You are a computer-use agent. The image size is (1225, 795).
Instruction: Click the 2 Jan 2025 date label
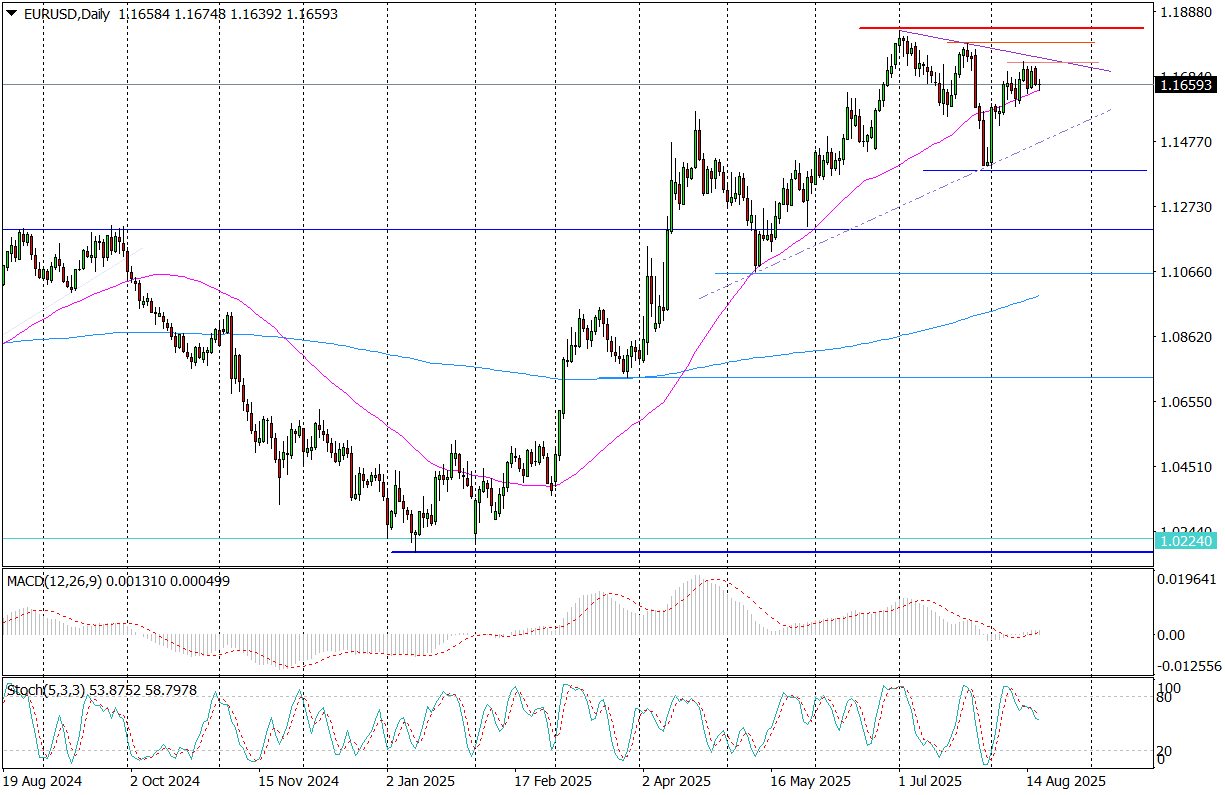click(x=422, y=780)
